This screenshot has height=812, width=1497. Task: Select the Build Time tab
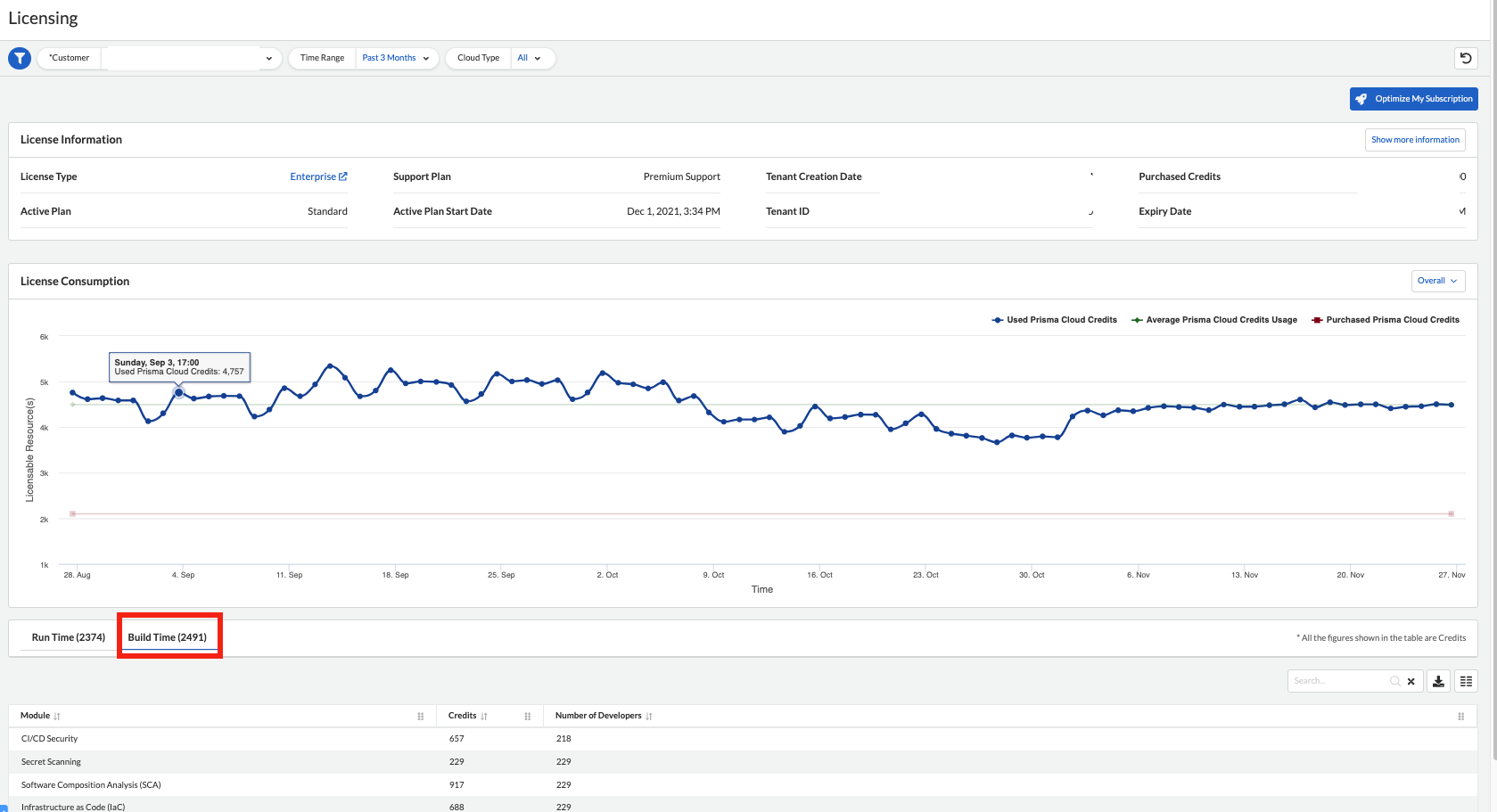[169, 636]
